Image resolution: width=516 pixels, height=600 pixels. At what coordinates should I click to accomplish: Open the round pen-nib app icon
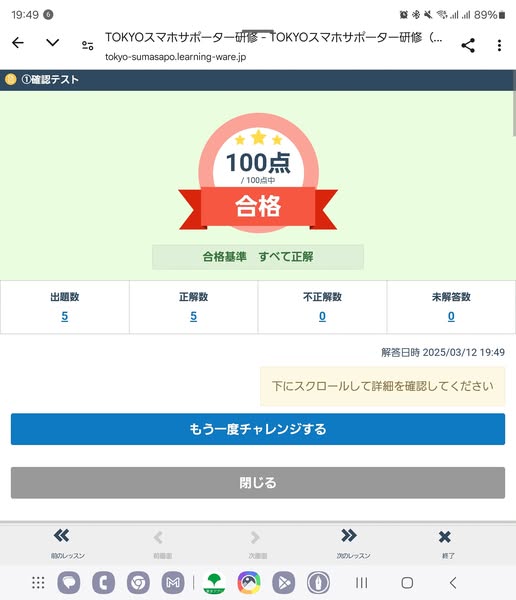click(x=318, y=582)
